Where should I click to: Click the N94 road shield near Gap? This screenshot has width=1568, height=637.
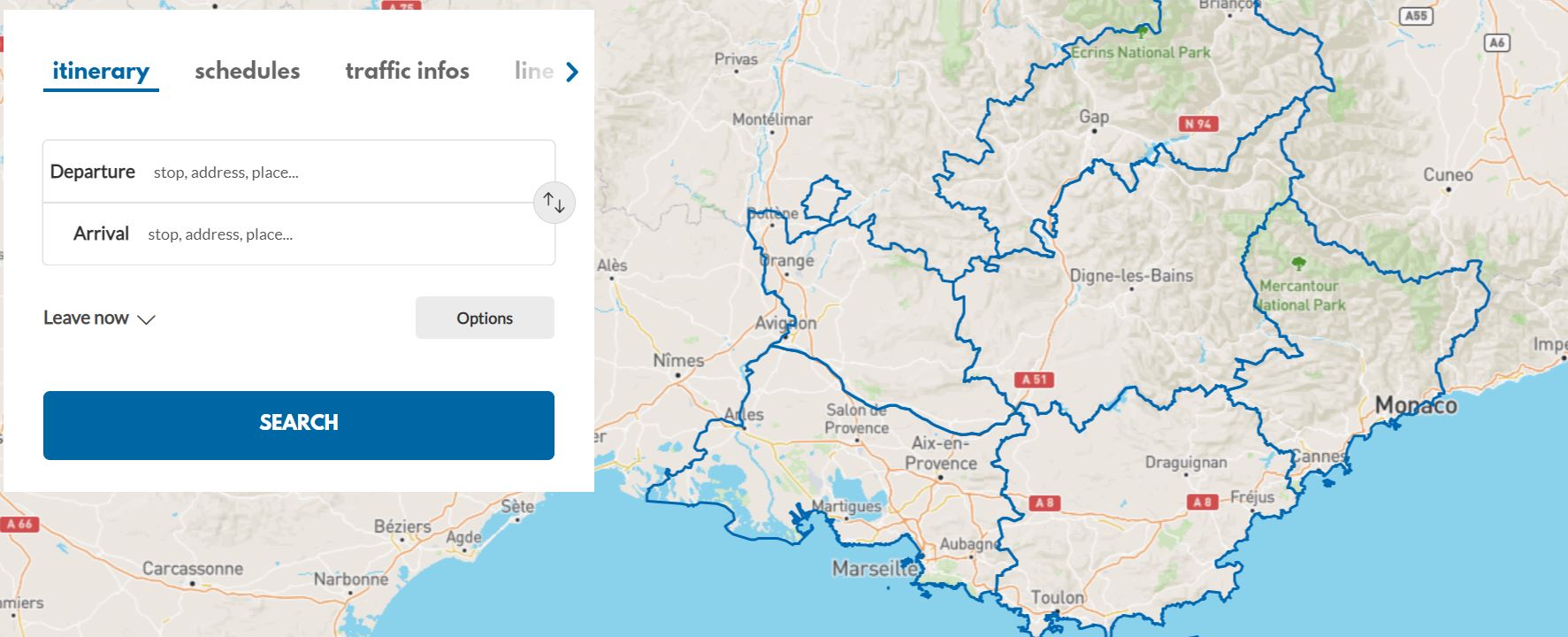1197,124
